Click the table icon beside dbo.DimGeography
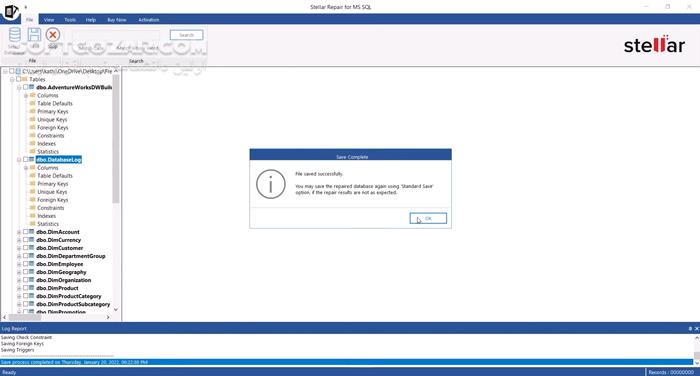Viewport: 700px width, 376px height. coord(32,272)
